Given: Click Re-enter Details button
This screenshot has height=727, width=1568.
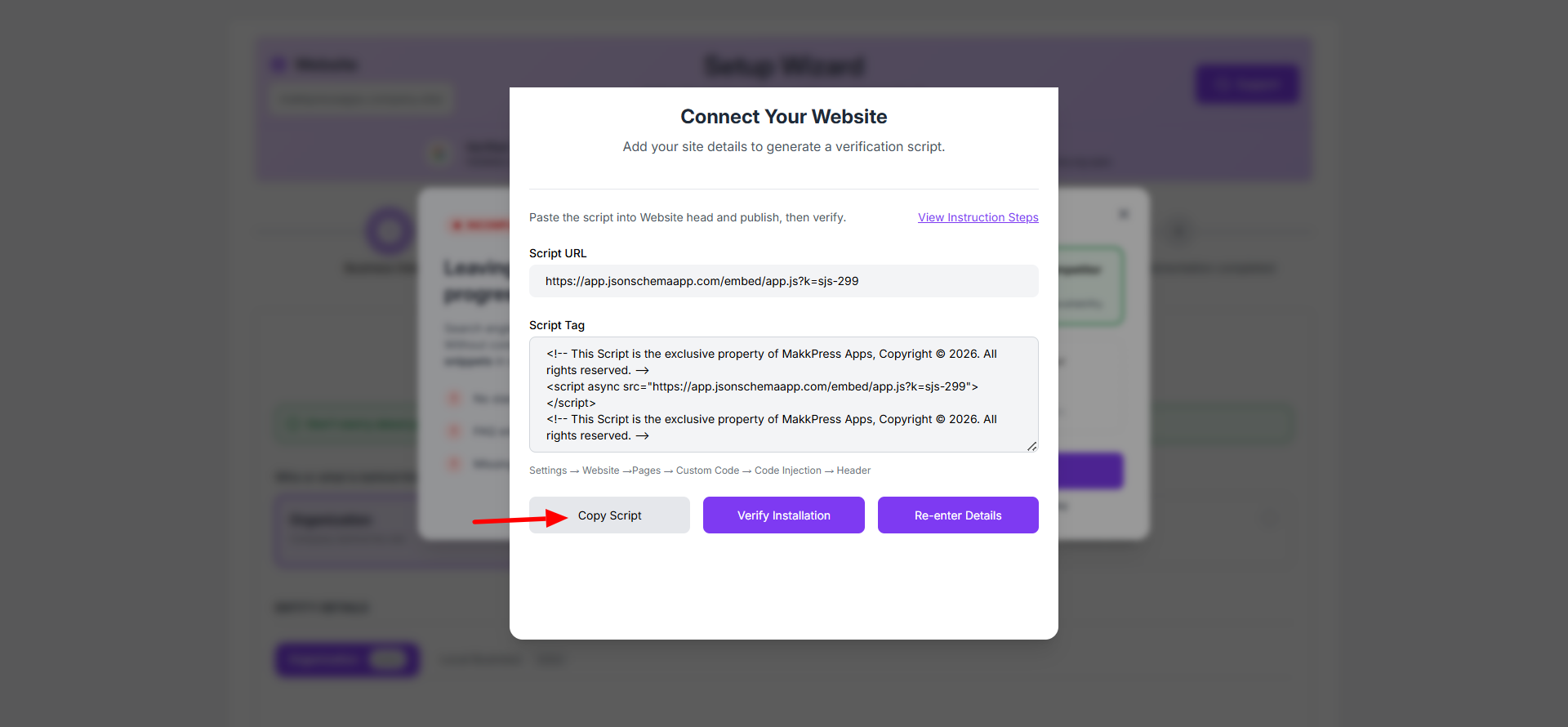Looking at the screenshot, I should pos(957,515).
